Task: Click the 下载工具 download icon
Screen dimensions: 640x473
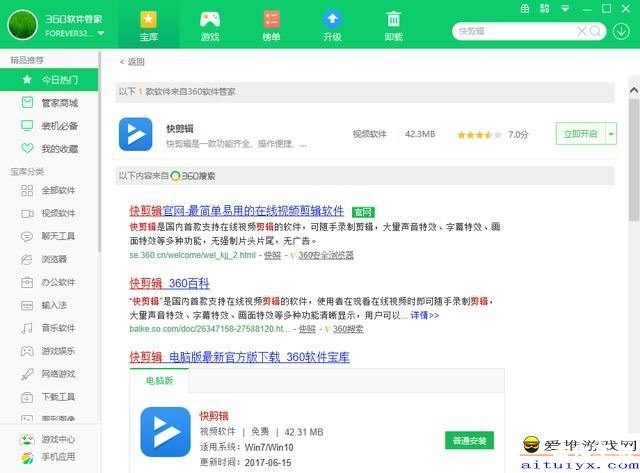Action: coord(27,397)
